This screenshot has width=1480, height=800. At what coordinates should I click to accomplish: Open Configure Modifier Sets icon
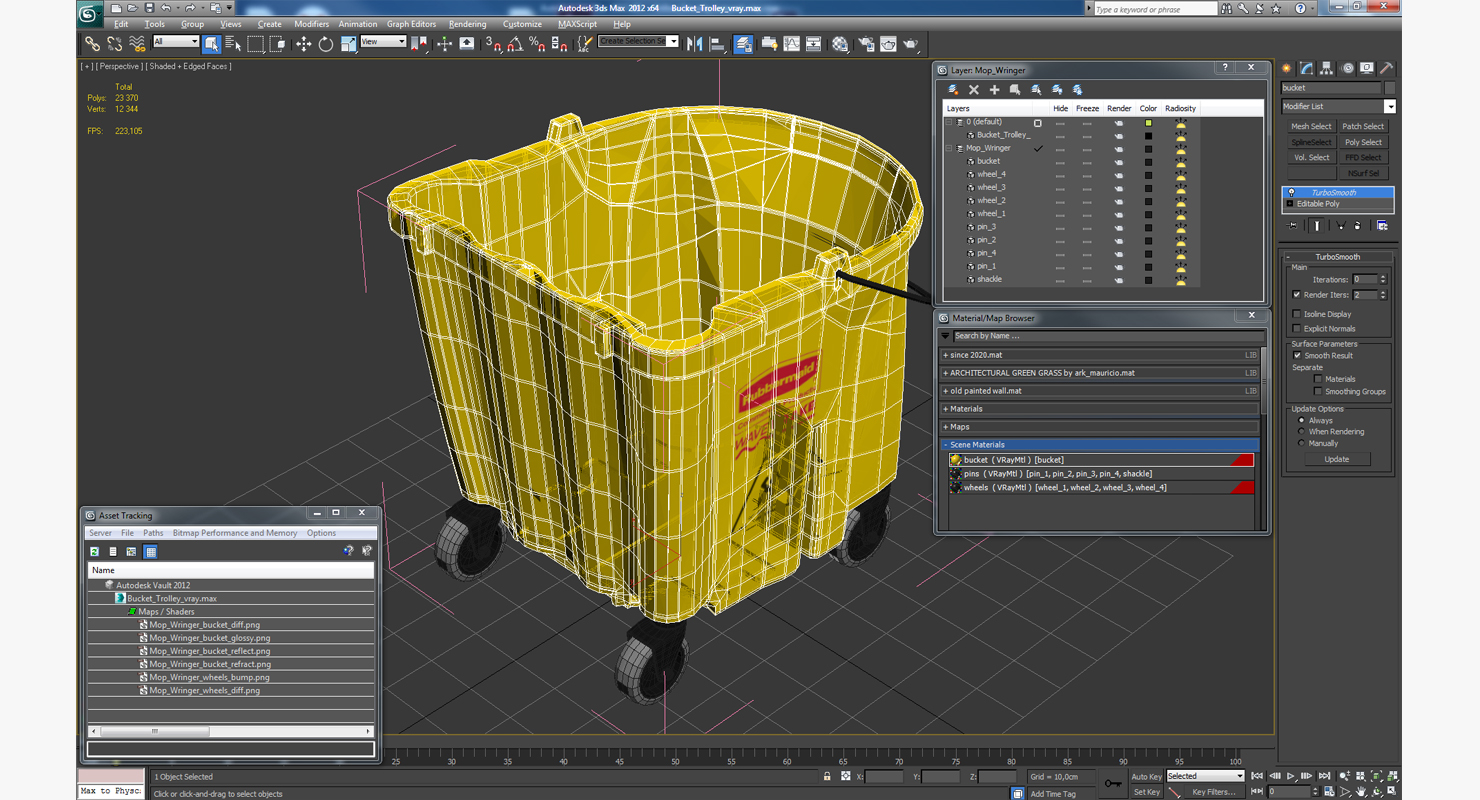click(1382, 226)
